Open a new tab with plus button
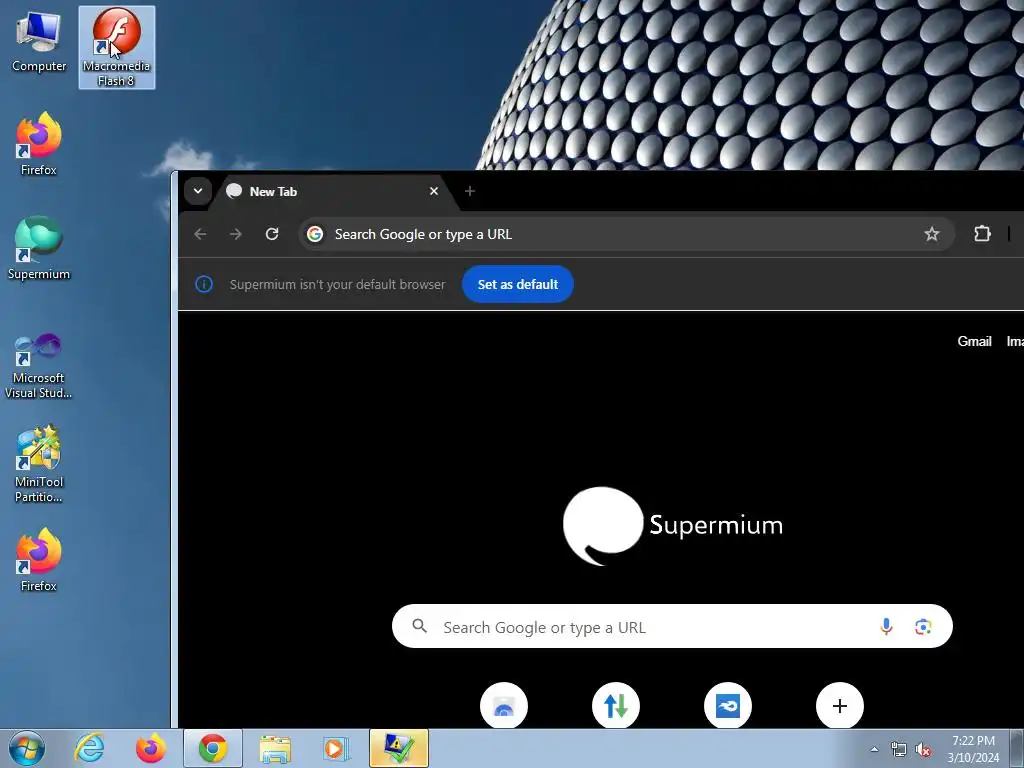1024x768 pixels. point(470,191)
